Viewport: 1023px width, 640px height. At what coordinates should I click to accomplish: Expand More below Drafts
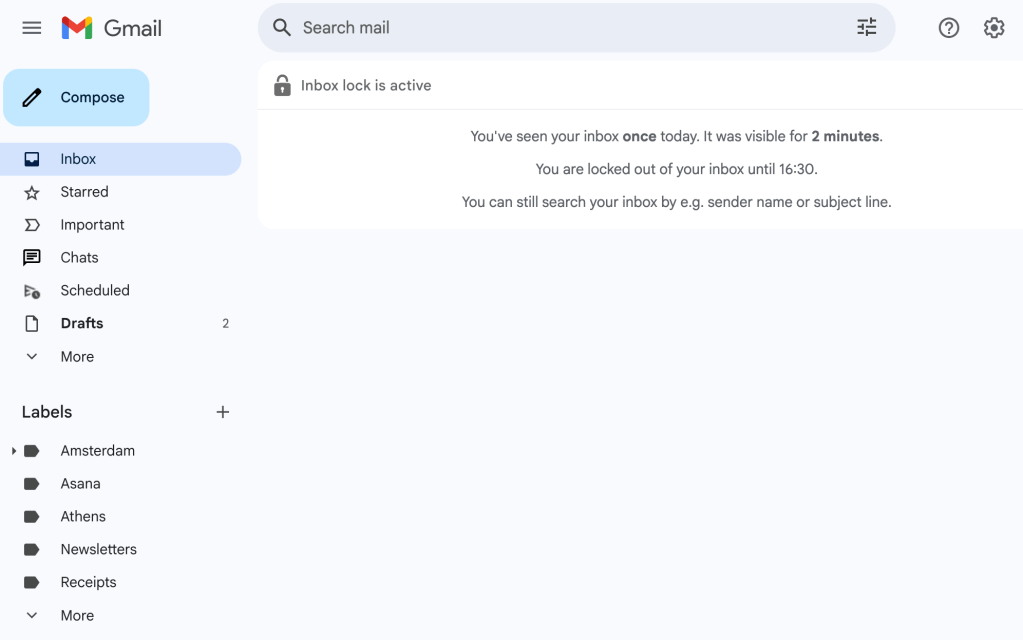click(x=76, y=357)
